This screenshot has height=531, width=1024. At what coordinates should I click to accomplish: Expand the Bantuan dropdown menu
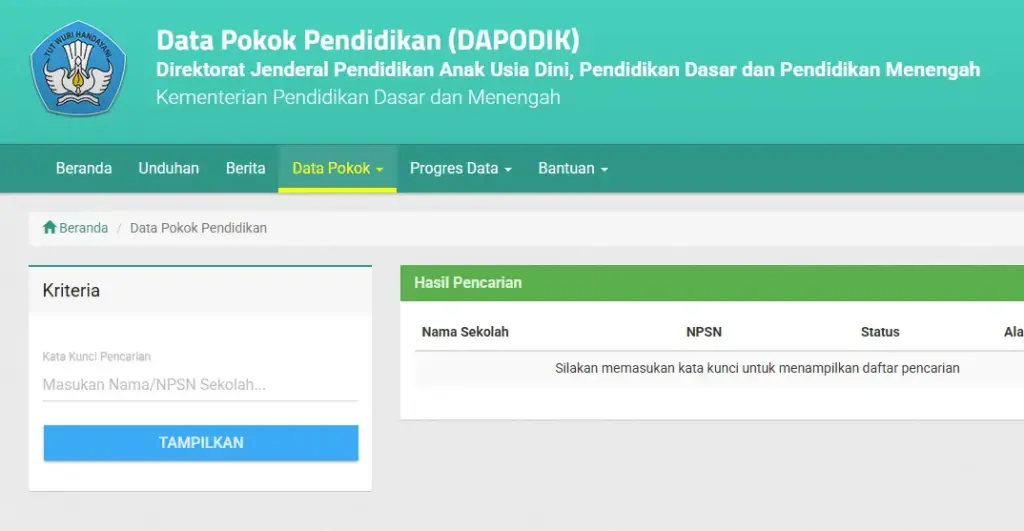coord(573,169)
